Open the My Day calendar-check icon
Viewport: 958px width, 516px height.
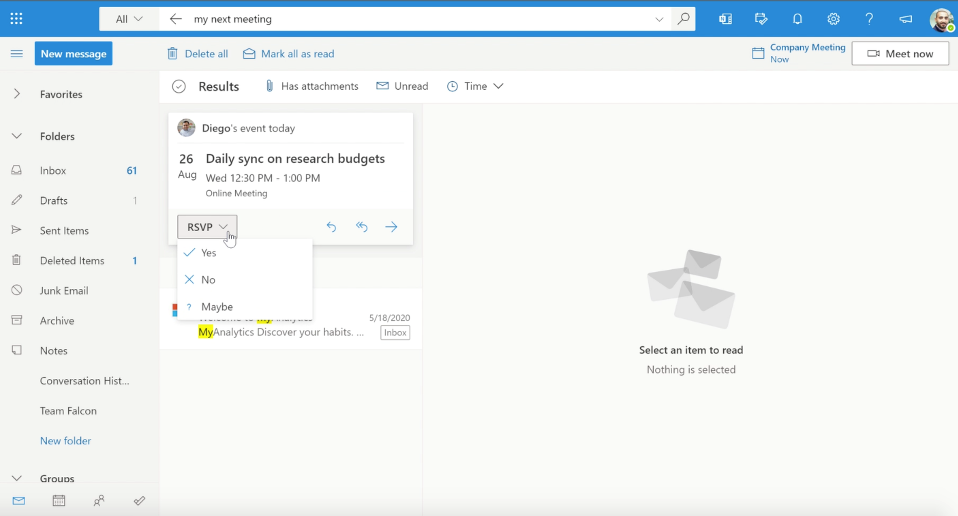tap(761, 19)
